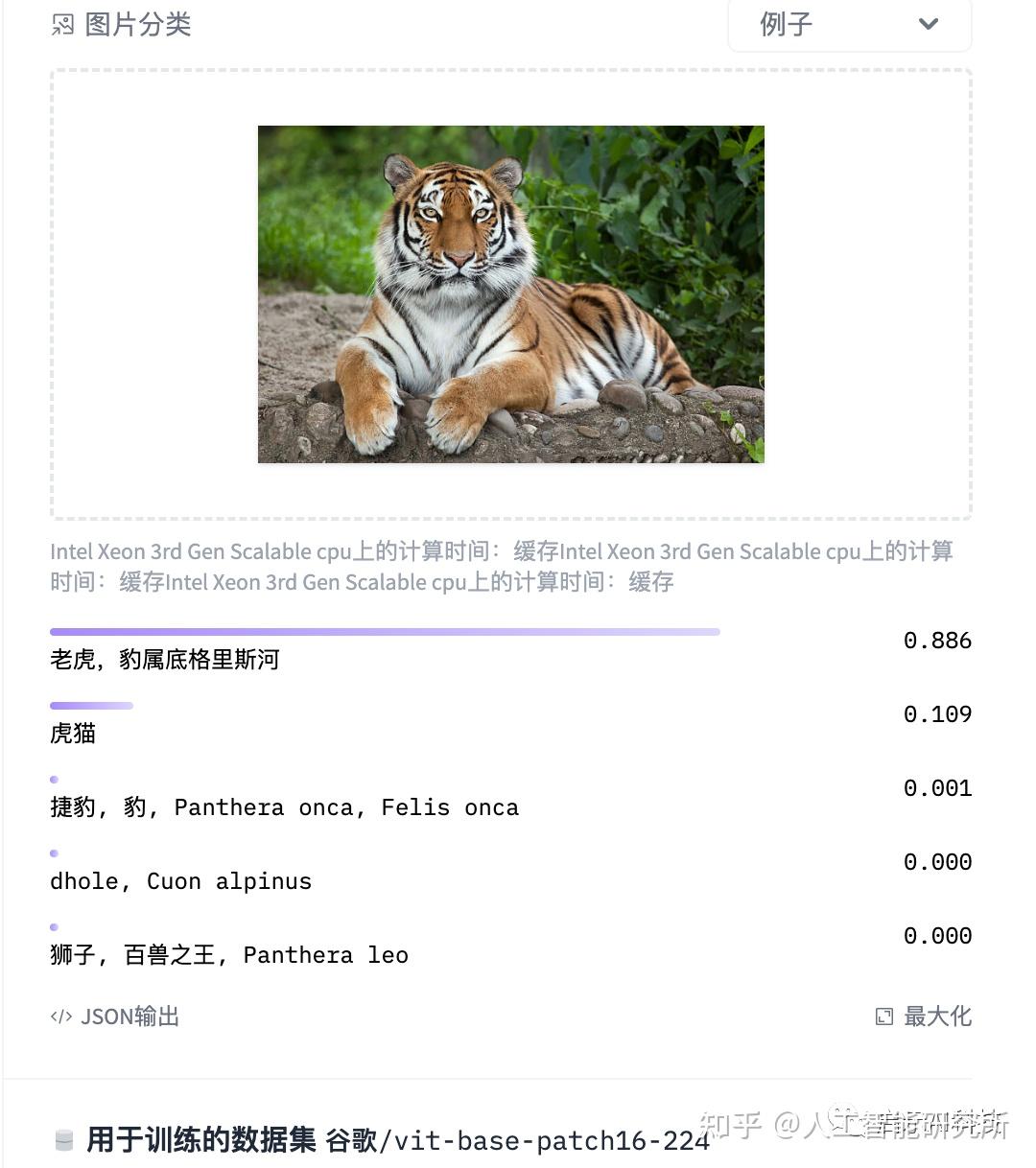Select the dhole, Cuon alpinus result
This screenshot has width=1036, height=1168.
(x=180, y=881)
